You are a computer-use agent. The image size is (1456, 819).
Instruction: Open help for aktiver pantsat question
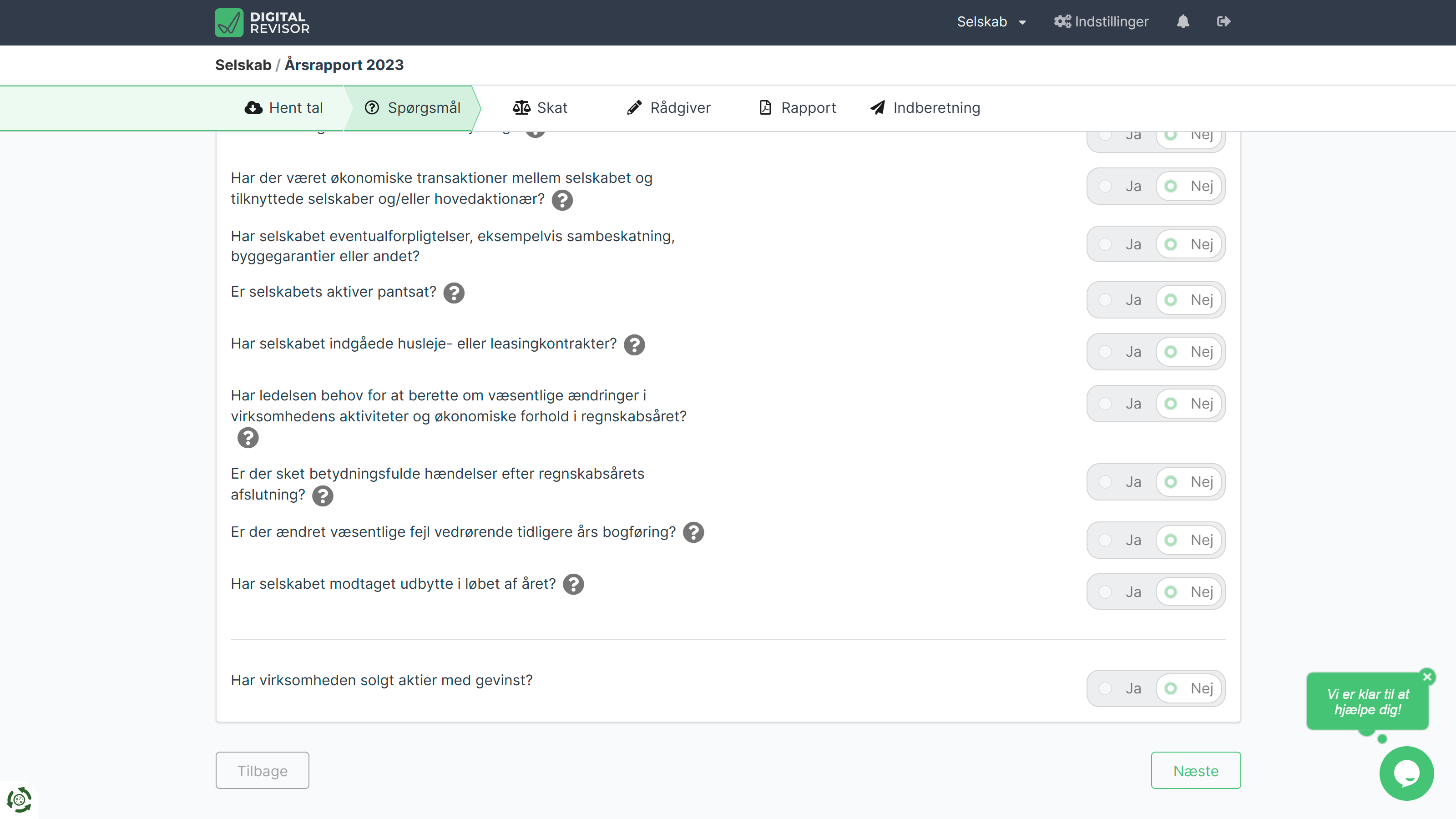pos(454,293)
